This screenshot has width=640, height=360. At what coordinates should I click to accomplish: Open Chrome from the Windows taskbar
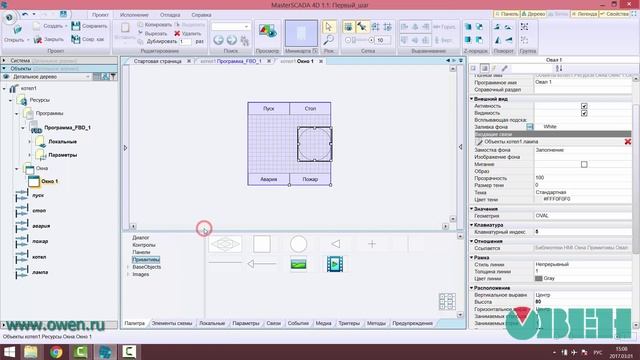(56, 352)
